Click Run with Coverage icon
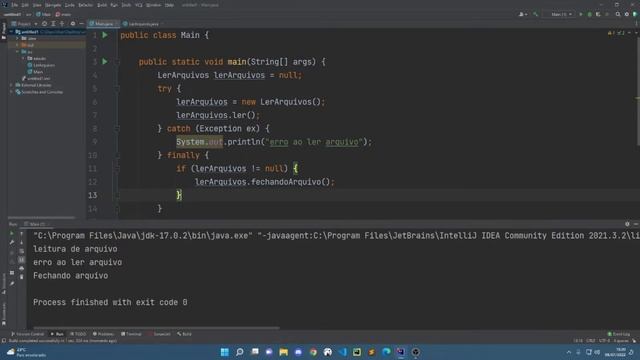 pyautogui.click(x=598, y=14)
